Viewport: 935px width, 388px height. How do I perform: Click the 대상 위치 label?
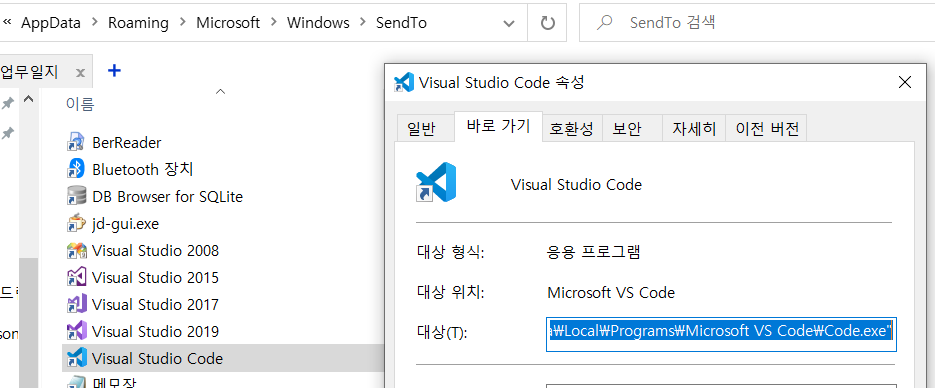(450, 293)
